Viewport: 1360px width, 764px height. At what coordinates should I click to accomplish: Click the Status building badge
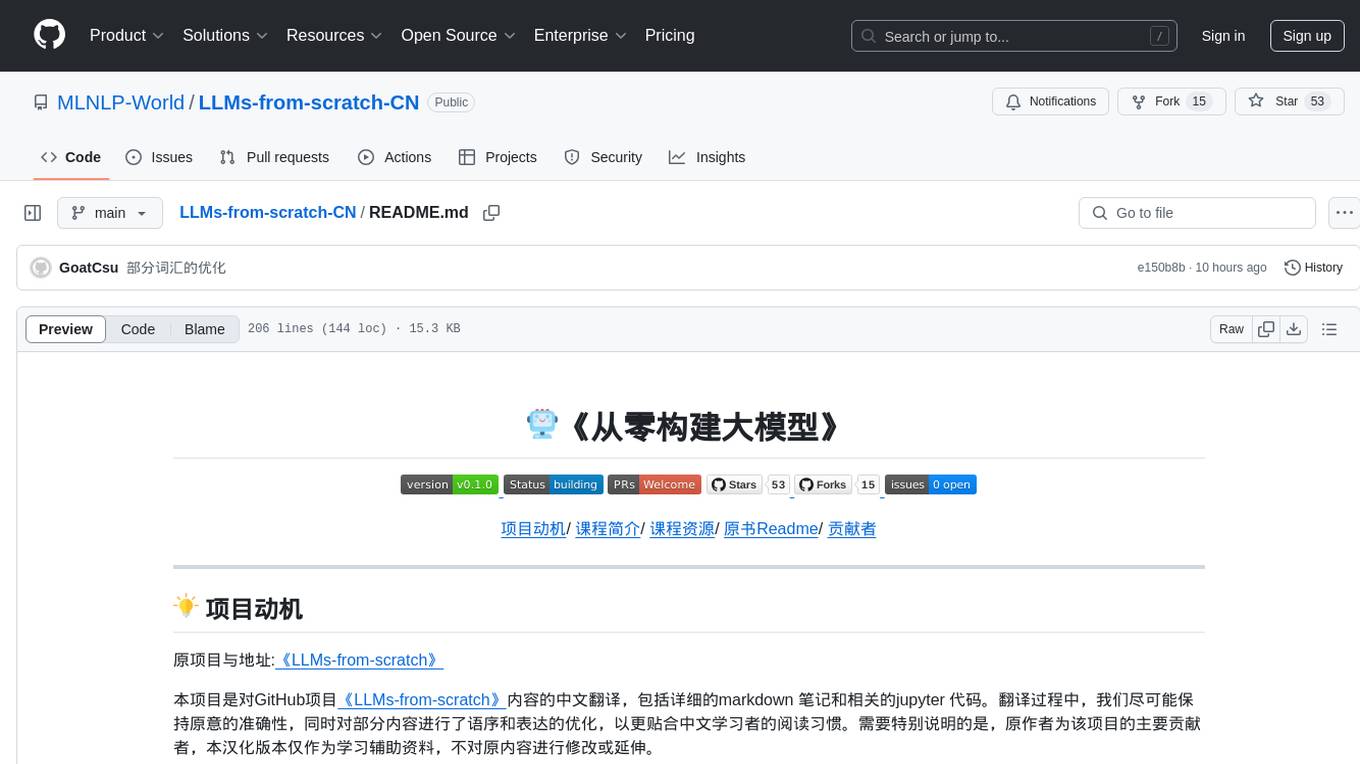click(553, 484)
